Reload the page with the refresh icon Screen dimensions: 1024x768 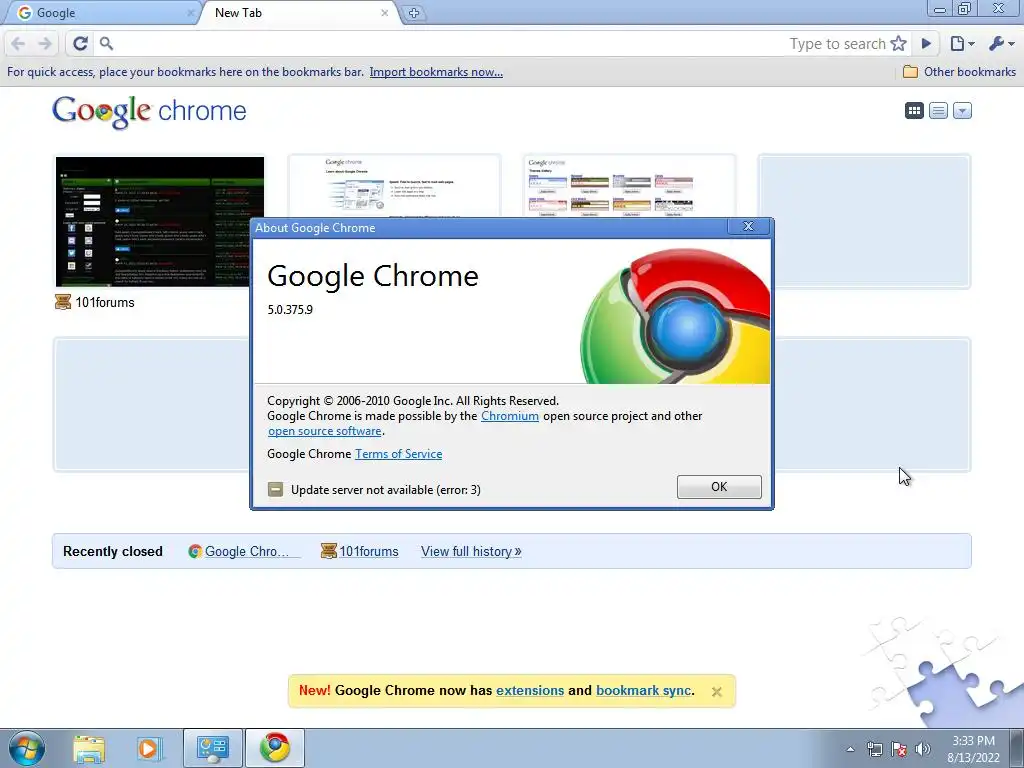tap(80, 44)
